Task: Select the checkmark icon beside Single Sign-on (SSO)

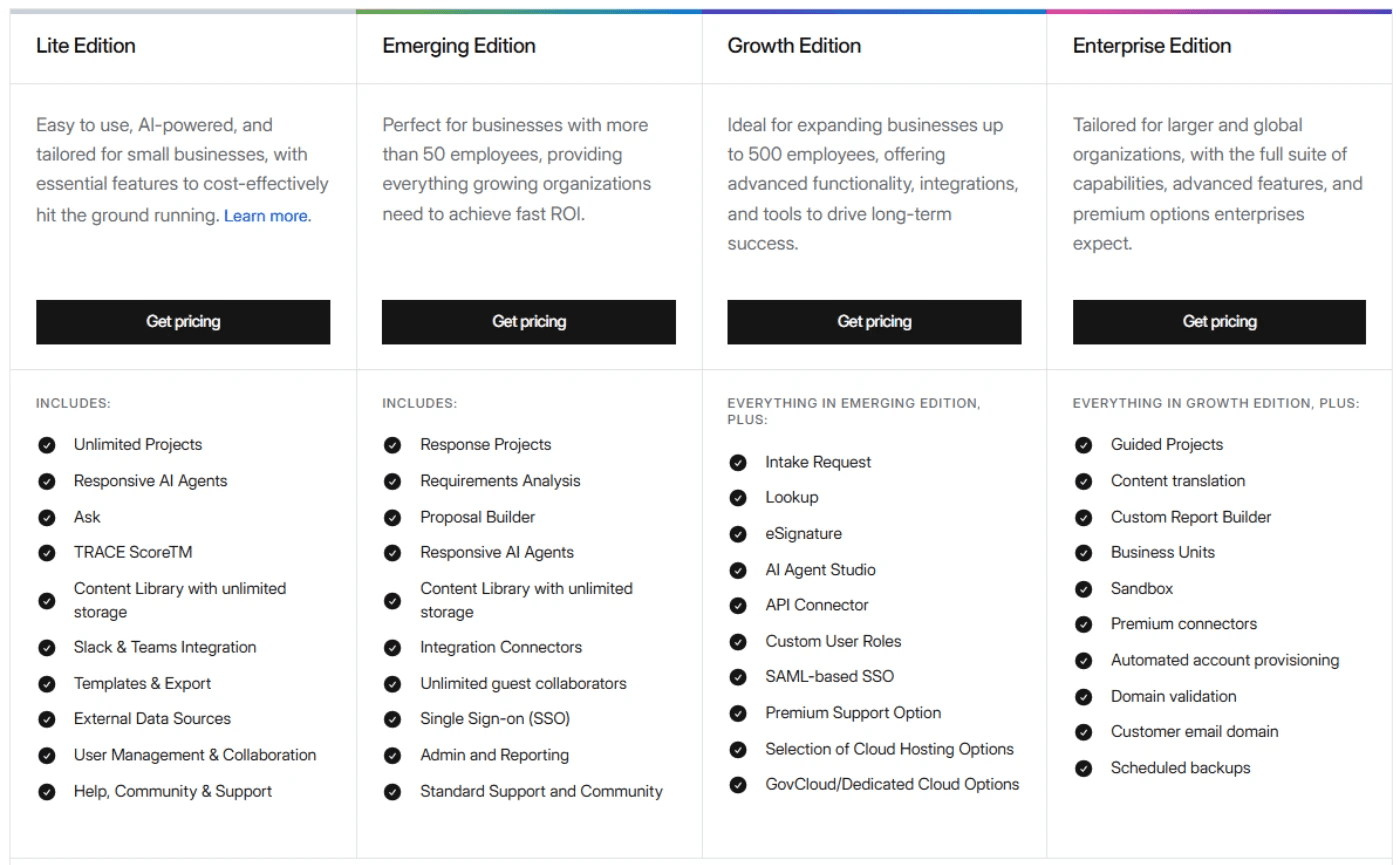Action: [x=392, y=718]
